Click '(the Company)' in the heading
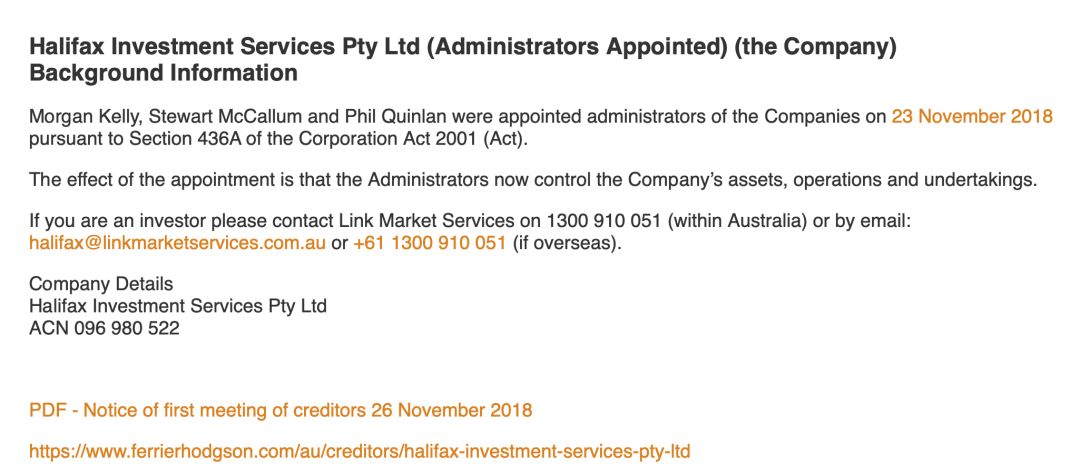This screenshot has height=474, width=1080. 815,48
